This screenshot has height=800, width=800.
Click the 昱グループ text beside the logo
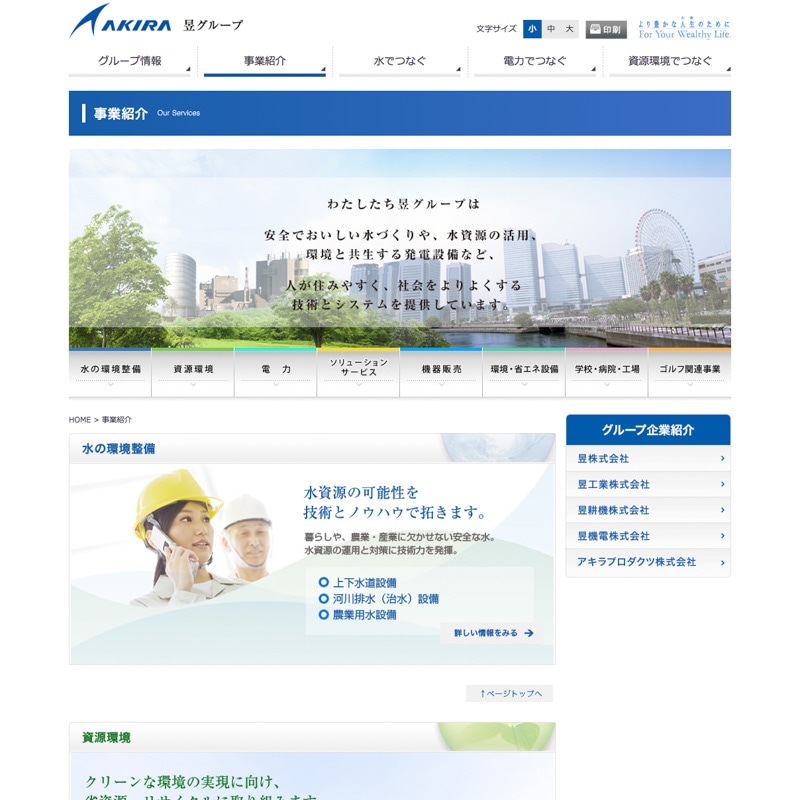click(x=213, y=26)
